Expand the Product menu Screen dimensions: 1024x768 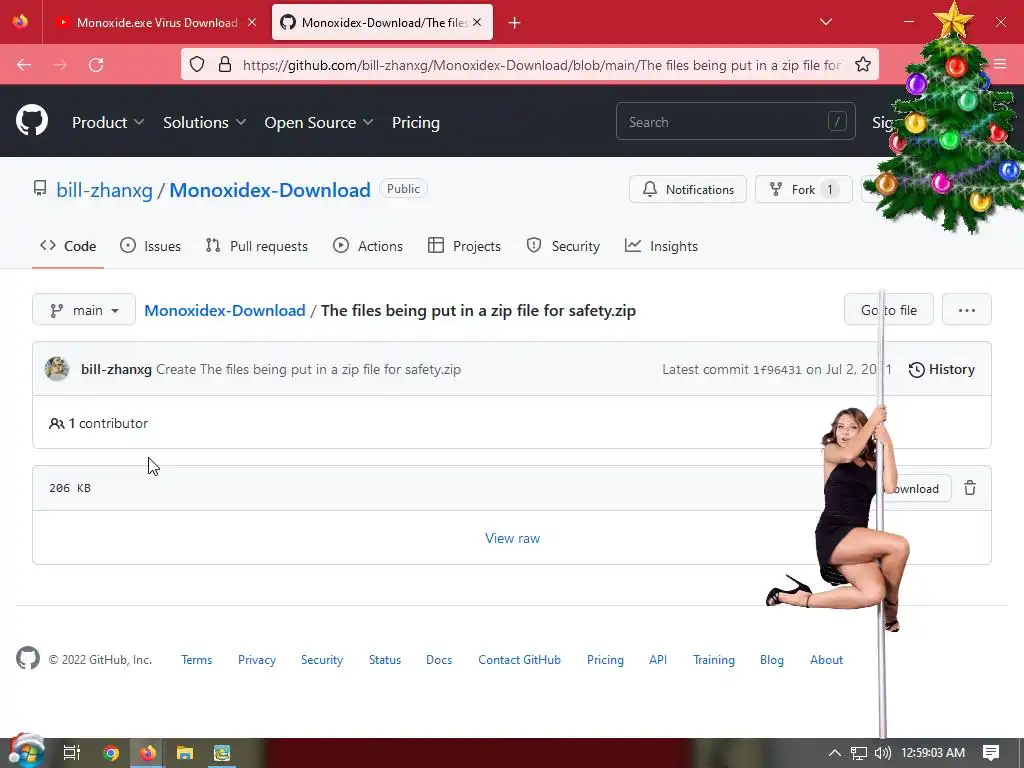click(108, 122)
